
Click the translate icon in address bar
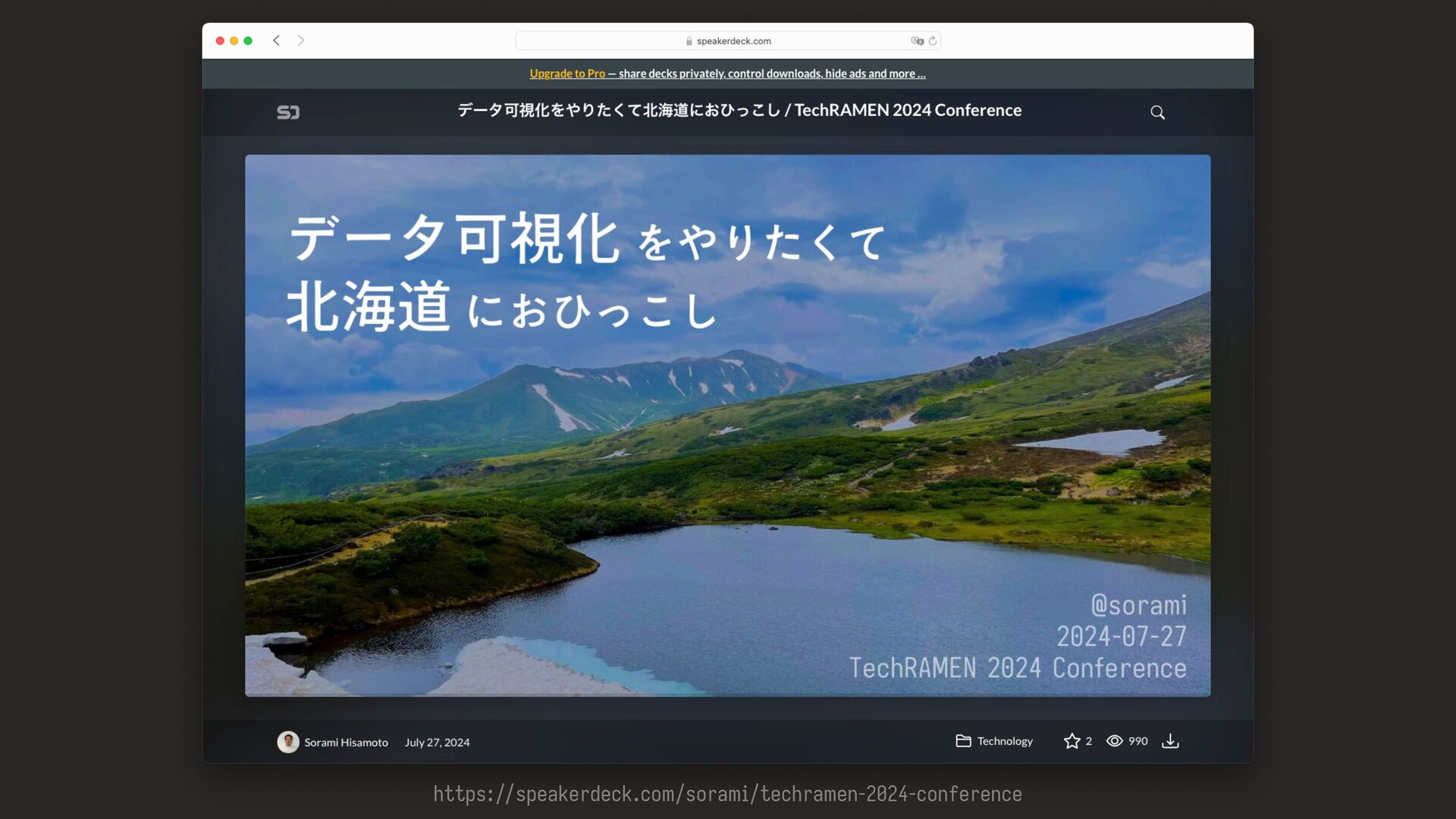coord(917,41)
